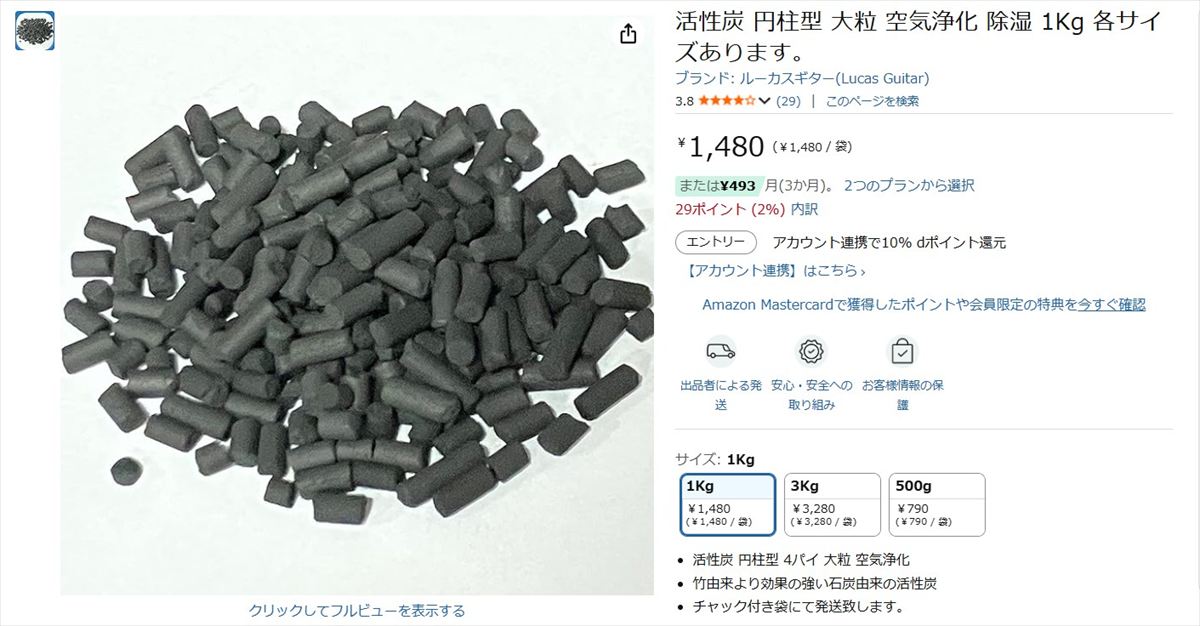This screenshot has width=1200, height=626.
Task: Pick the 500g size option
Action: [x=937, y=505]
